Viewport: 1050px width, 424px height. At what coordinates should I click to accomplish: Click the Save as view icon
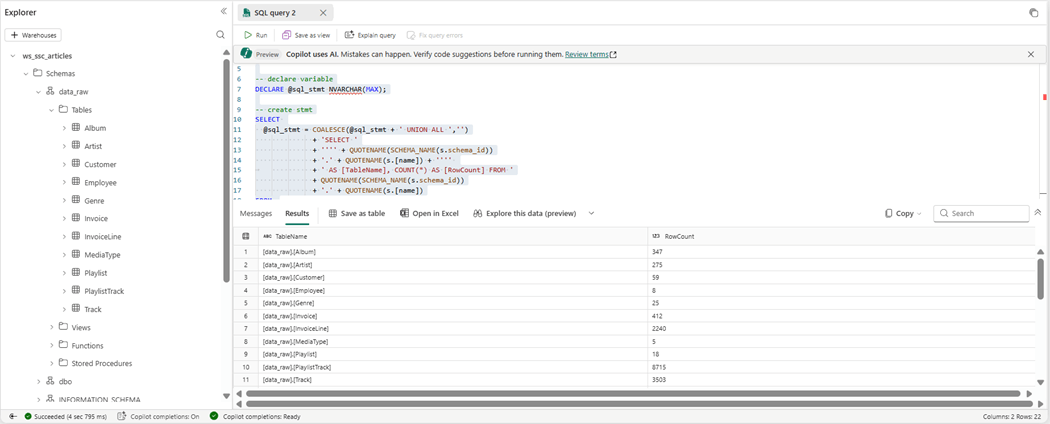pos(287,35)
